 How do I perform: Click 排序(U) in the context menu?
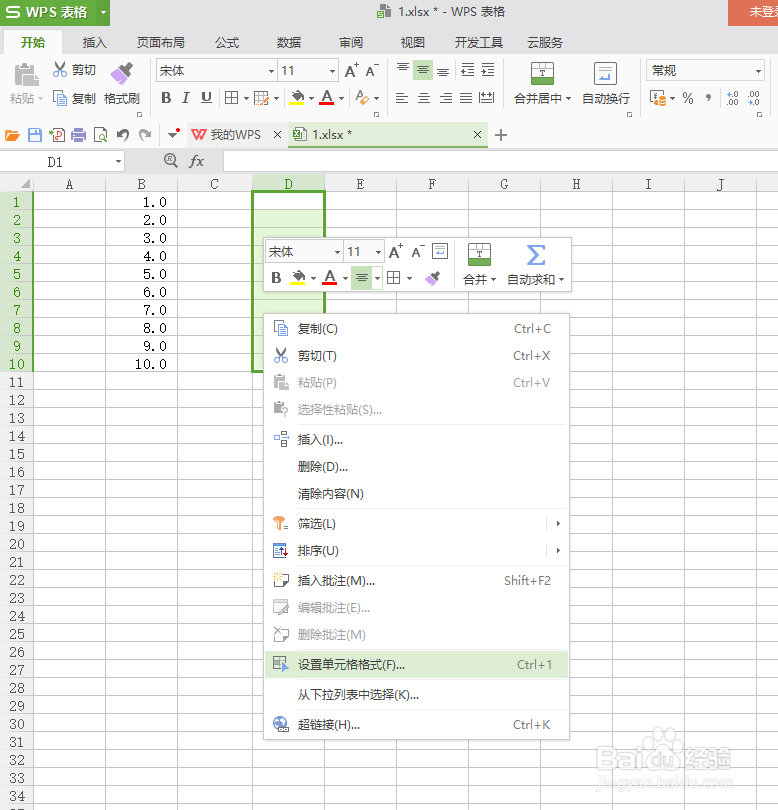pos(416,550)
